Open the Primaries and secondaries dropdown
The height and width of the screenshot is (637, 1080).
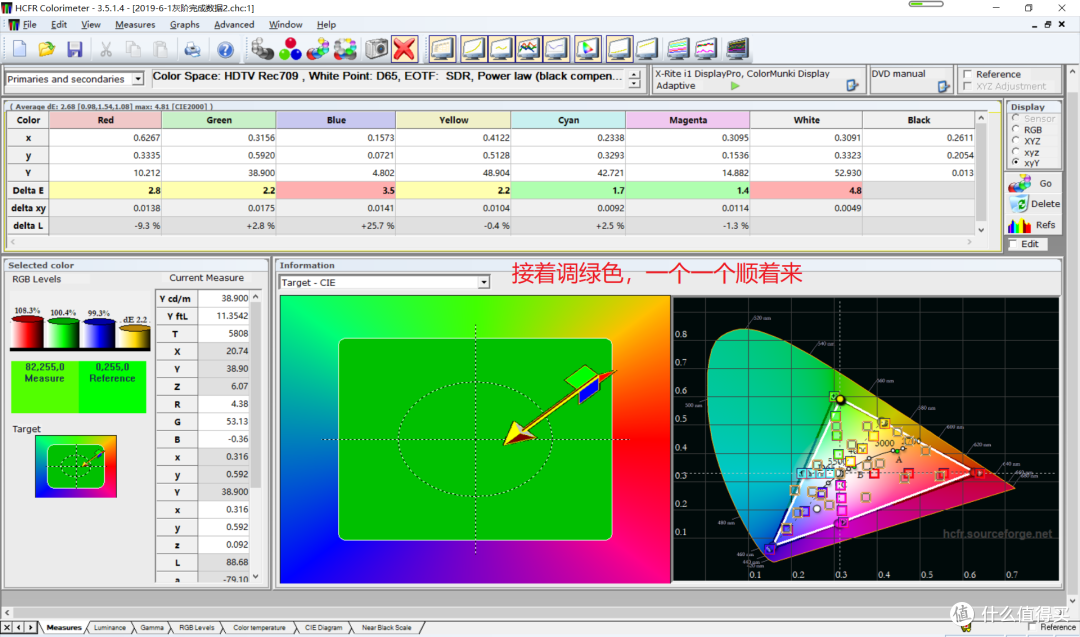137,79
